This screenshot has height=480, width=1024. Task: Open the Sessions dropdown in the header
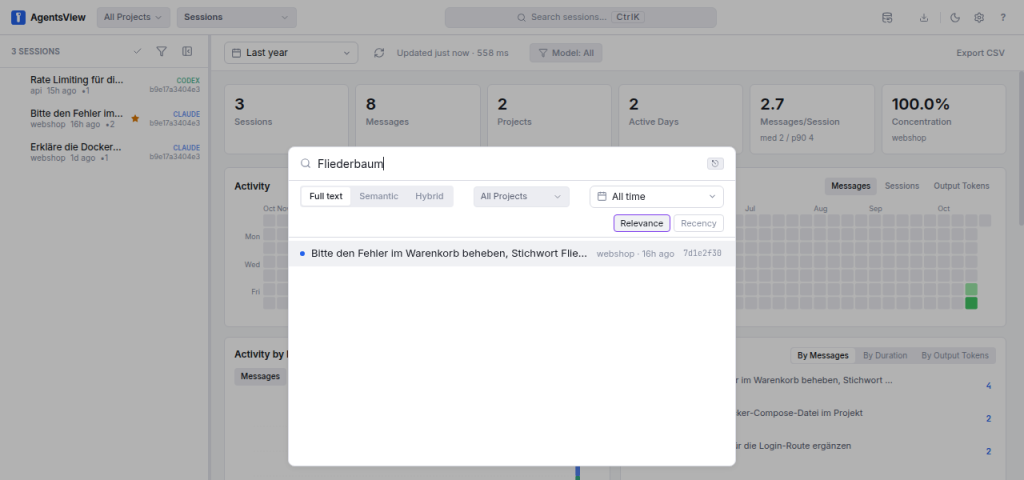click(236, 18)
